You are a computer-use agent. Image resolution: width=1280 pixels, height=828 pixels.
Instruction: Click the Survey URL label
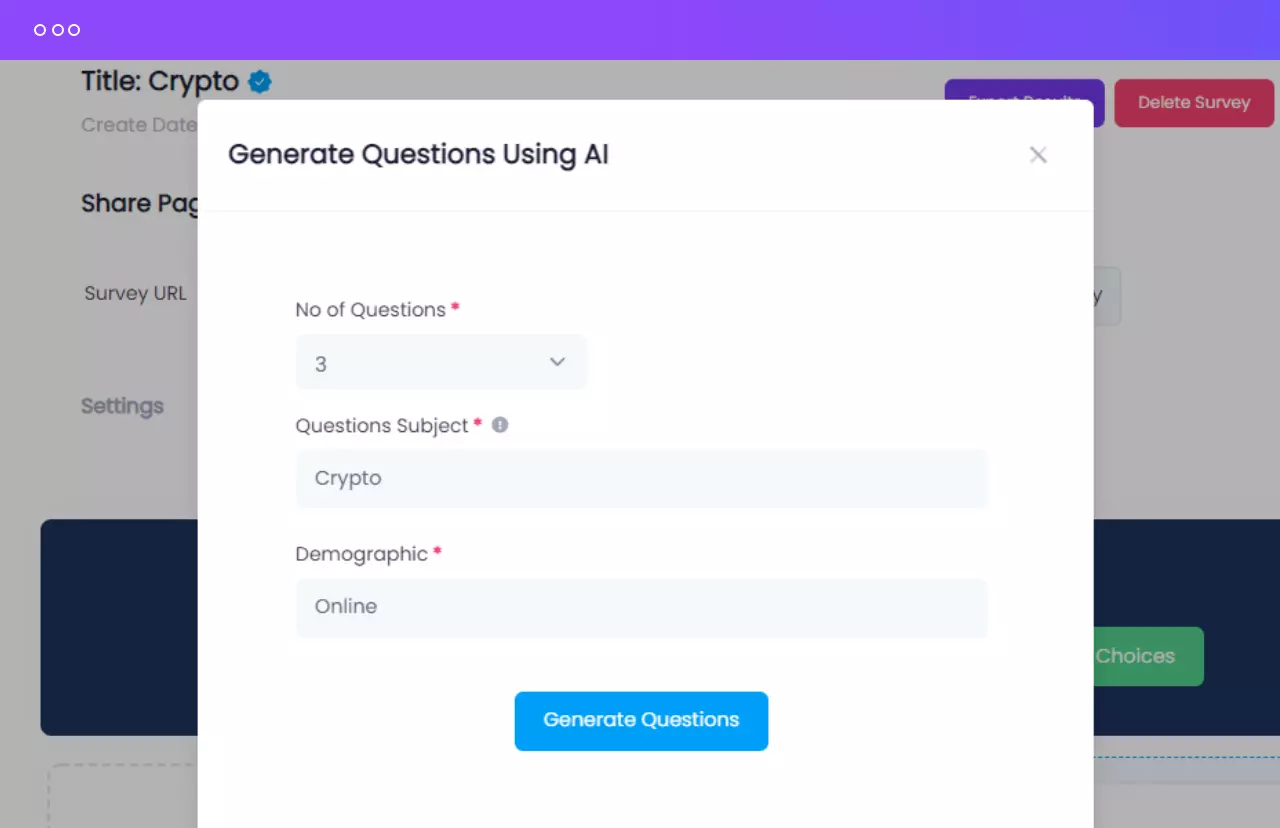135,293
